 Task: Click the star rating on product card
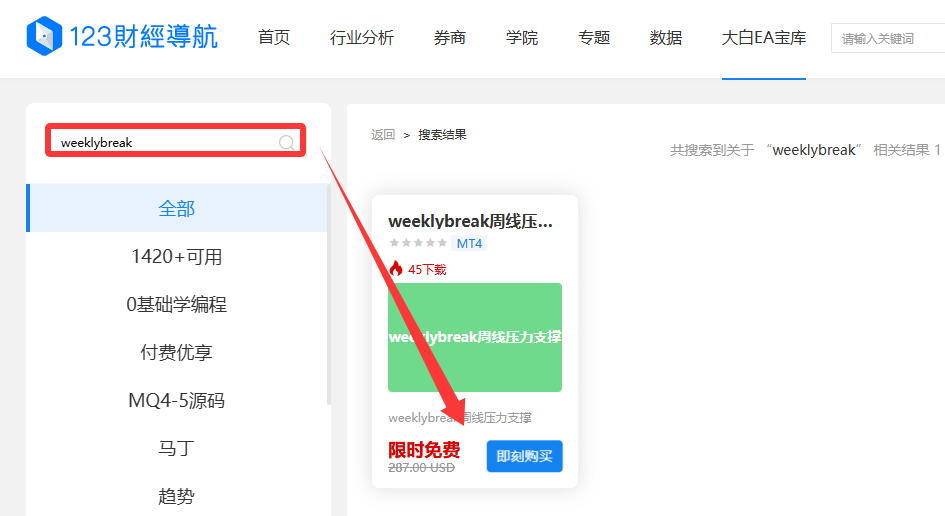[x=417, y=244]
